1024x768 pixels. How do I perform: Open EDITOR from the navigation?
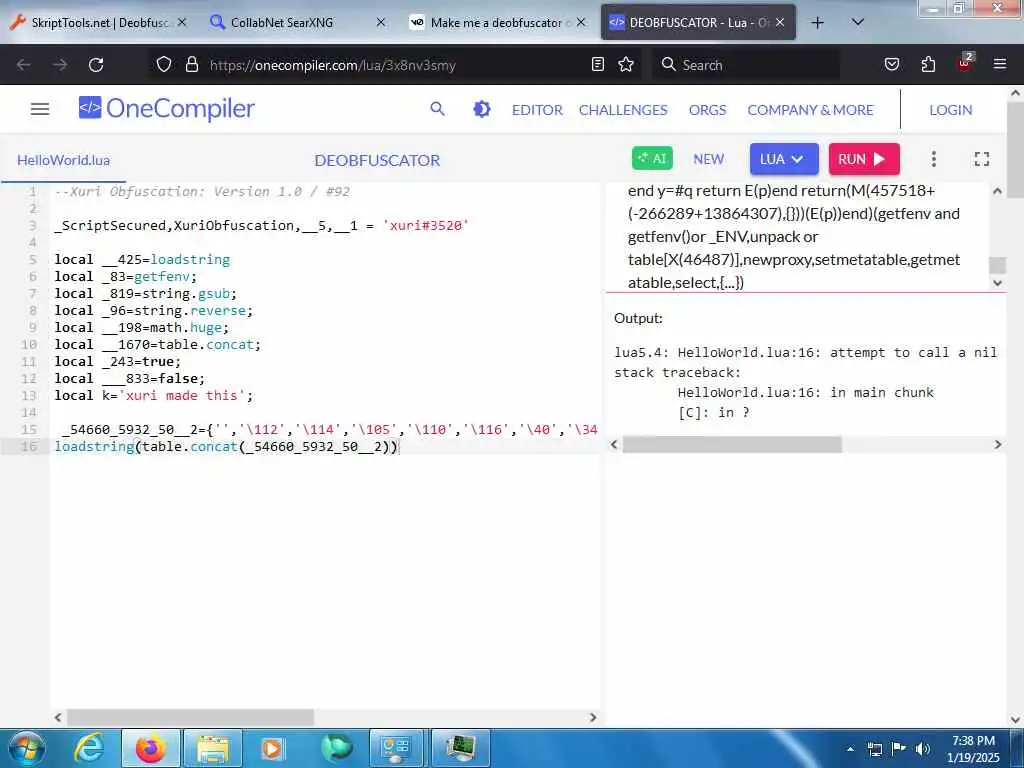(x=537, y=110)
